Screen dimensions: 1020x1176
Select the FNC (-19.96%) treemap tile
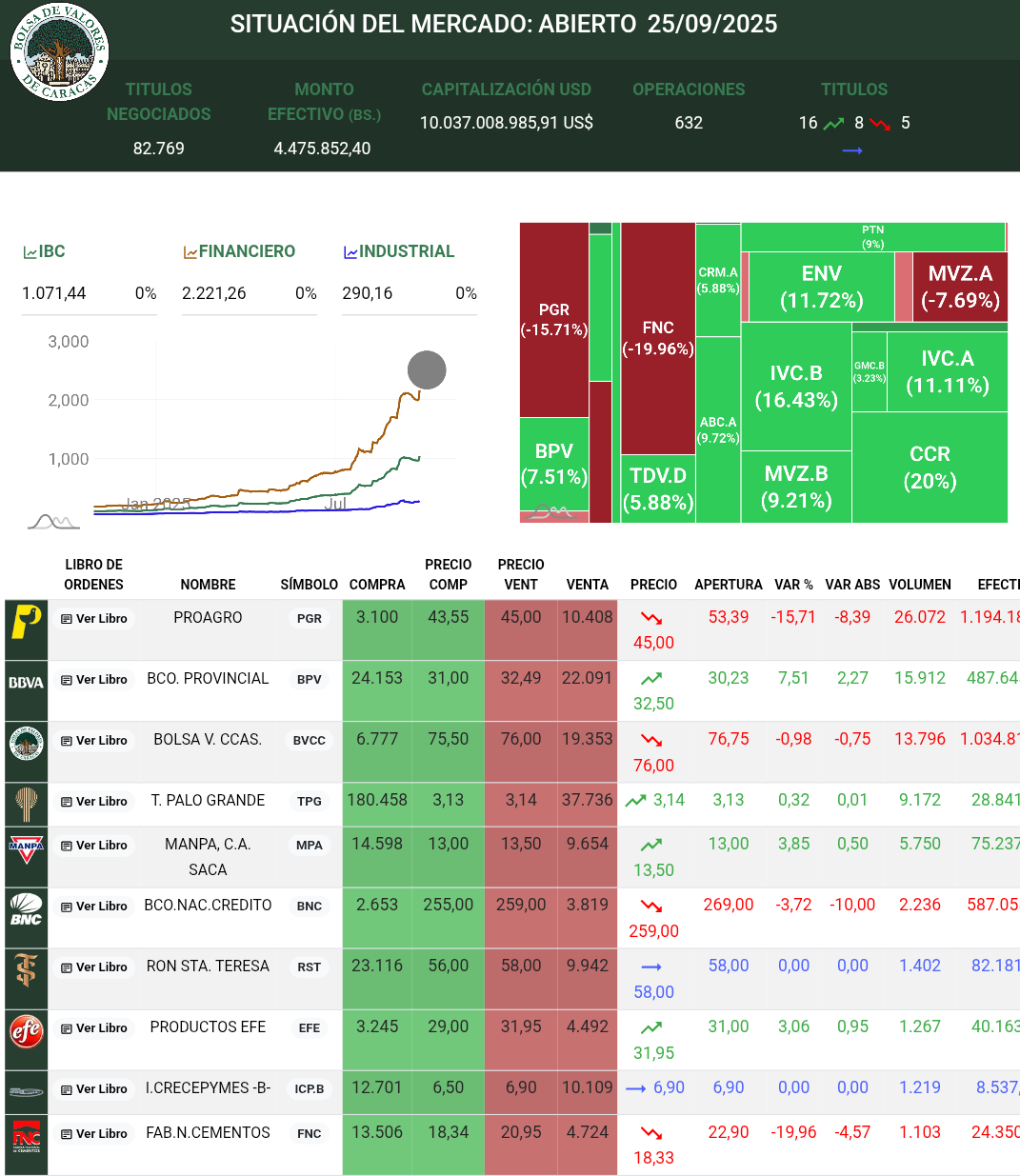tap(657, 338)
